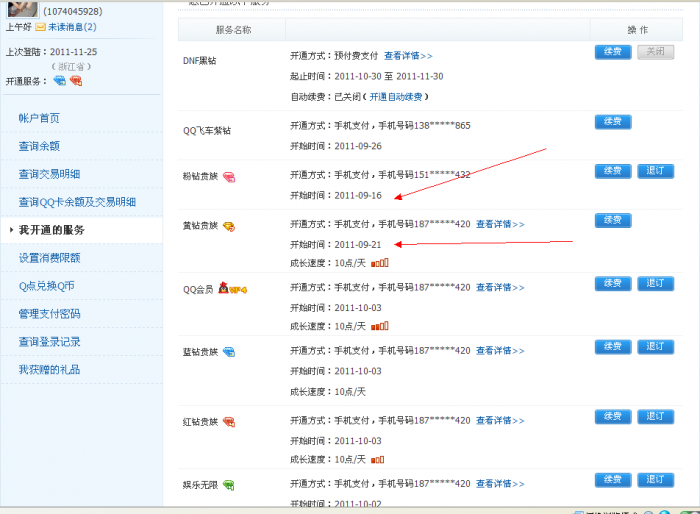This screenshot has width=700, height=514.
Task: Open 查看详情>> link for 黄钻贵族
Action: 500,224
